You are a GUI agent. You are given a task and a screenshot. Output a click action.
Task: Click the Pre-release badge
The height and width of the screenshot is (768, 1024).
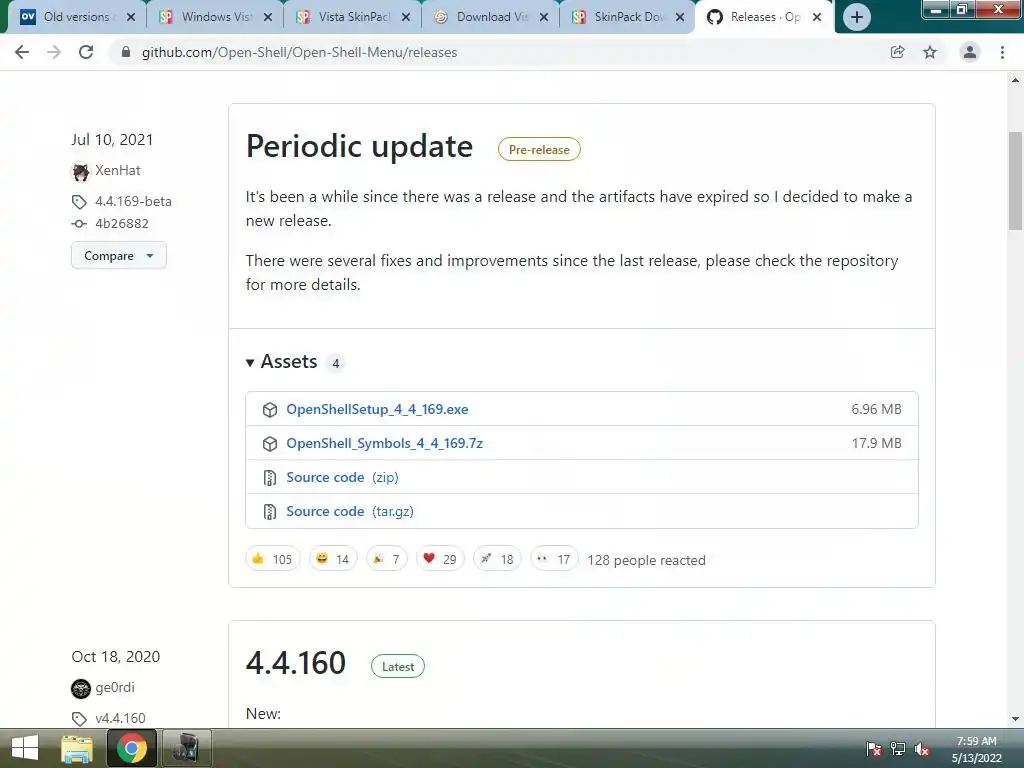[539, 150]
